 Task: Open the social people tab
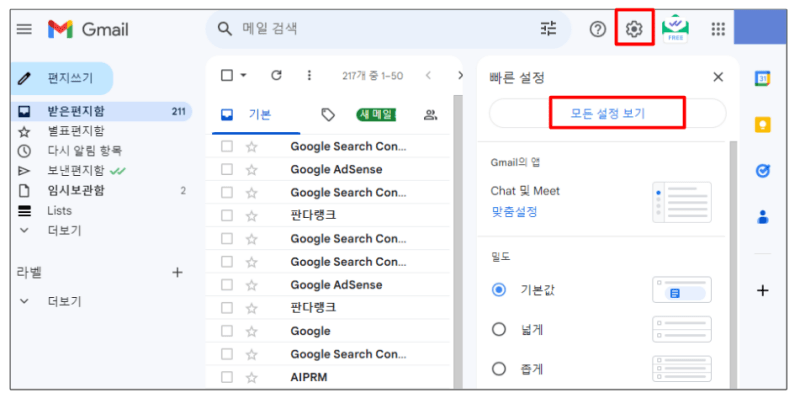(431, 115)
